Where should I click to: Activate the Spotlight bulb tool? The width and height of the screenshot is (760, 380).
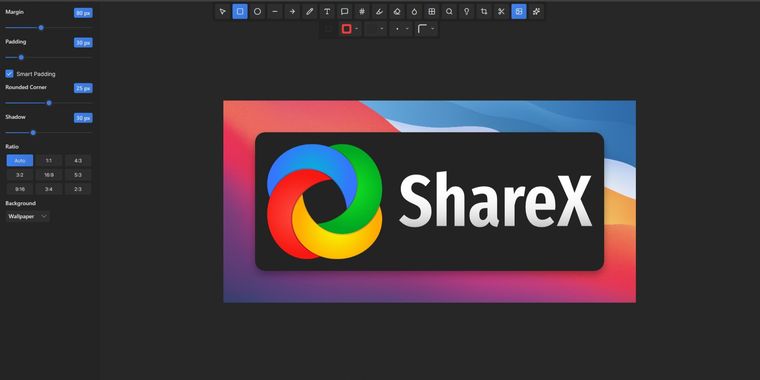pos(467,12)
